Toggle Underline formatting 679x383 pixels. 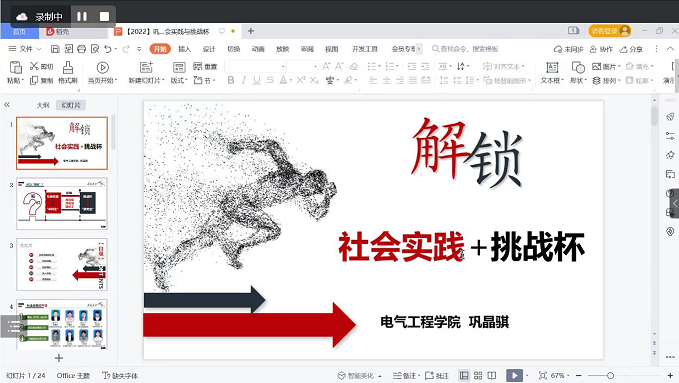pyautogui.click(x=257, y=80)
